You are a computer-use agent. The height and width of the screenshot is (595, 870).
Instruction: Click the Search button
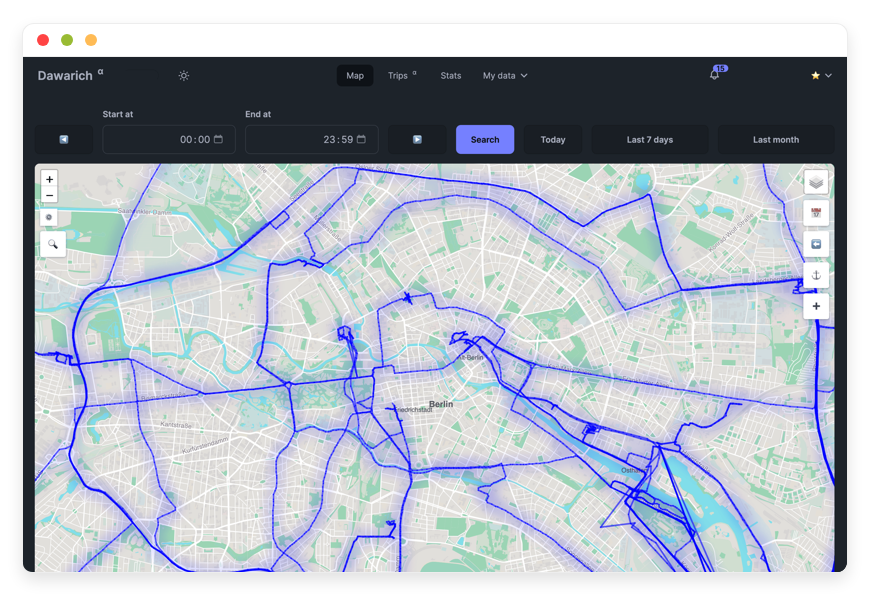(485, 139)
